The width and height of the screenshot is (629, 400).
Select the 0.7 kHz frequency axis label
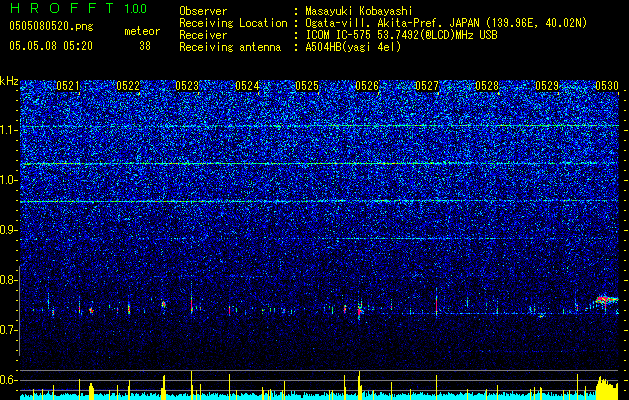pyautogui.click(x=9, y=330)
